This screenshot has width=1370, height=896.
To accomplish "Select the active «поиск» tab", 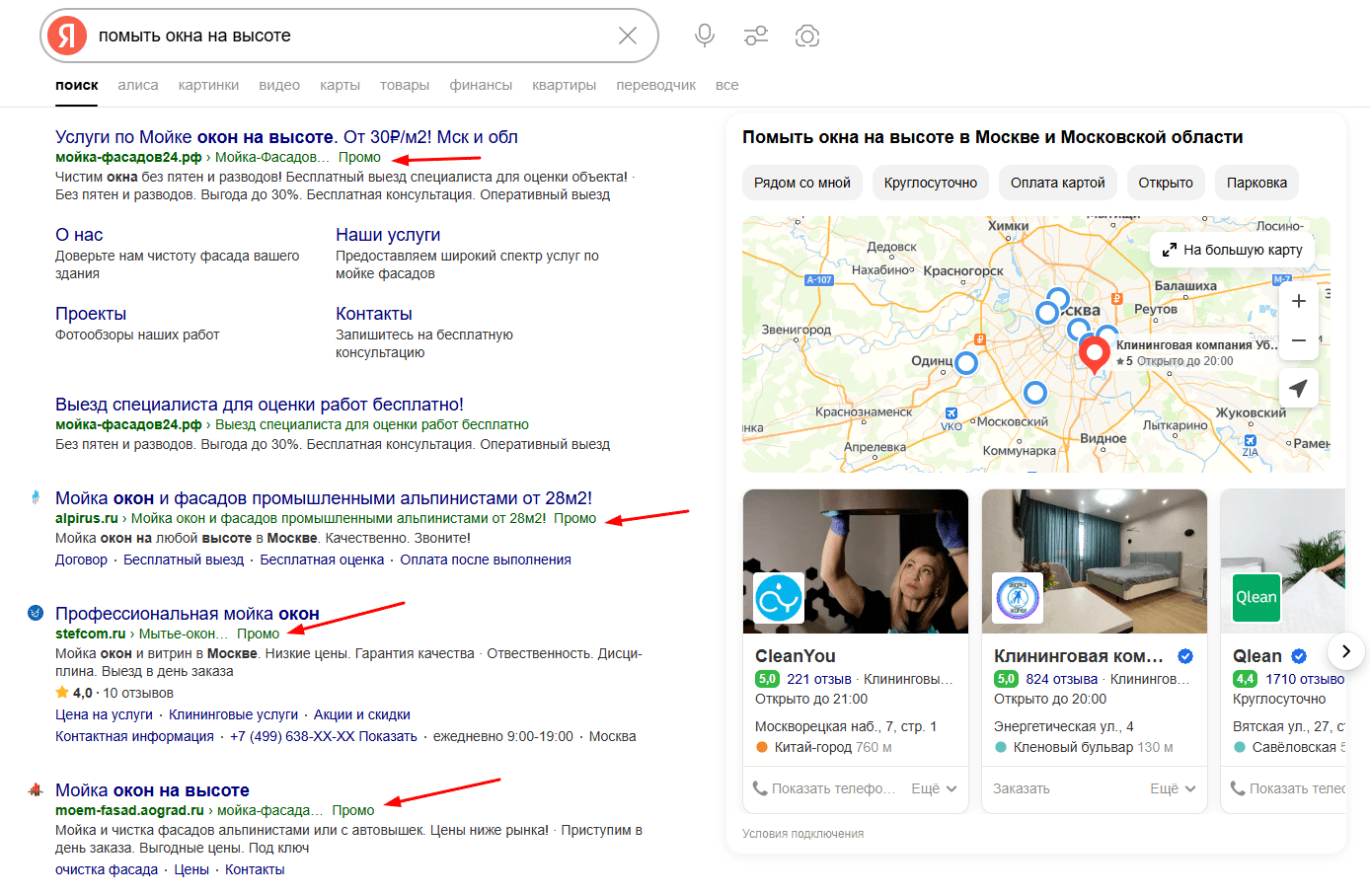I will coord(77,85).
